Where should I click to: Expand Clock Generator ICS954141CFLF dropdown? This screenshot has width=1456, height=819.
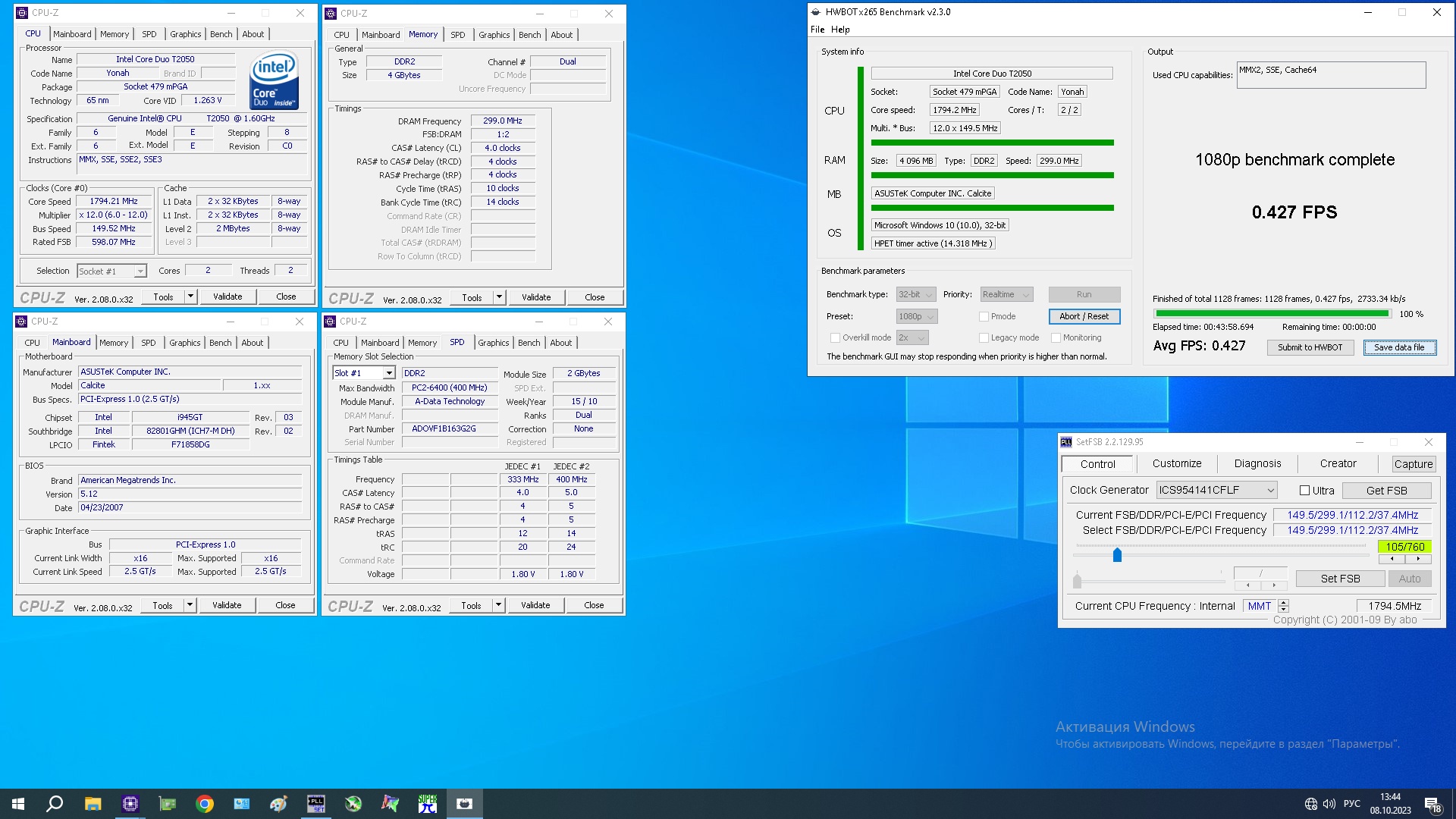tap(1217, 491)
